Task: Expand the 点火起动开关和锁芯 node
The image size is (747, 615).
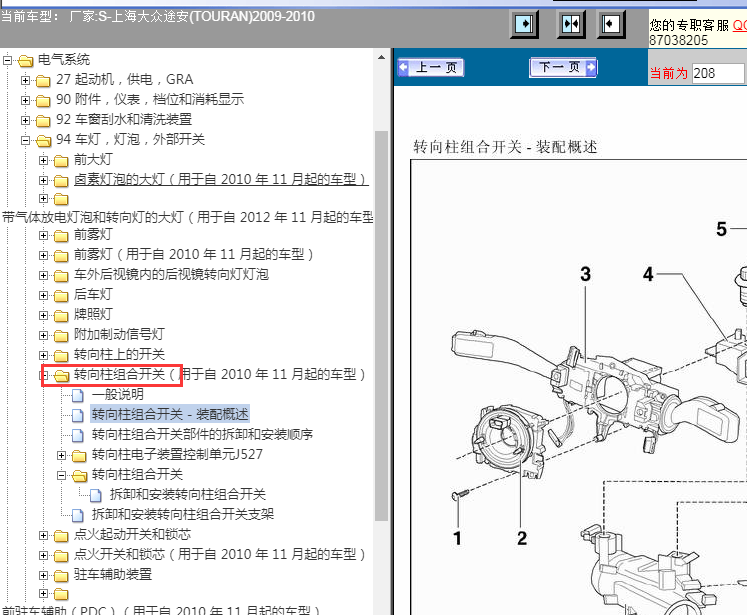Action: click(x=44, y=535)
